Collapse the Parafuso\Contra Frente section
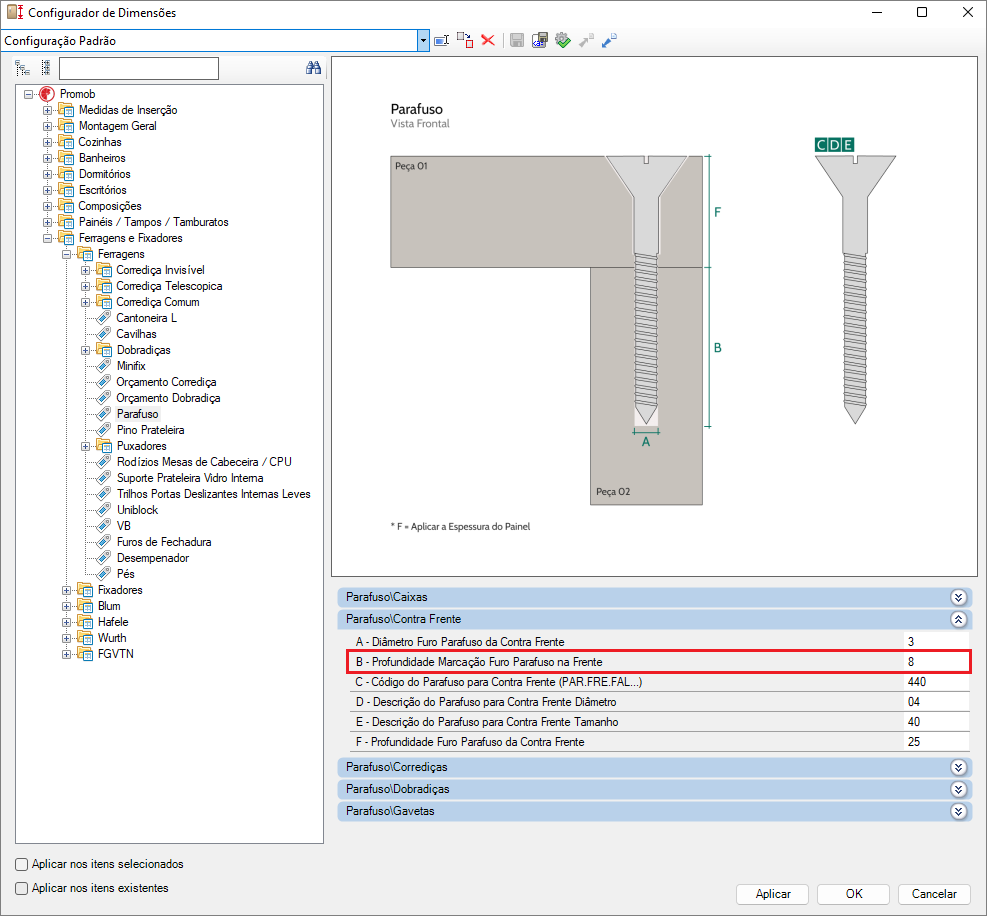 pyautogui.click(x=958, y=619)
